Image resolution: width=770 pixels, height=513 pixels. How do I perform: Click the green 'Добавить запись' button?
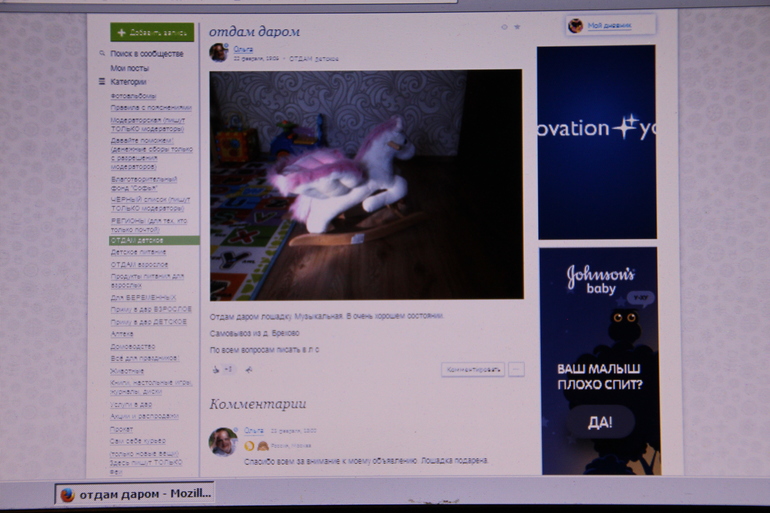pyautogui.click(x=152, y=33)
